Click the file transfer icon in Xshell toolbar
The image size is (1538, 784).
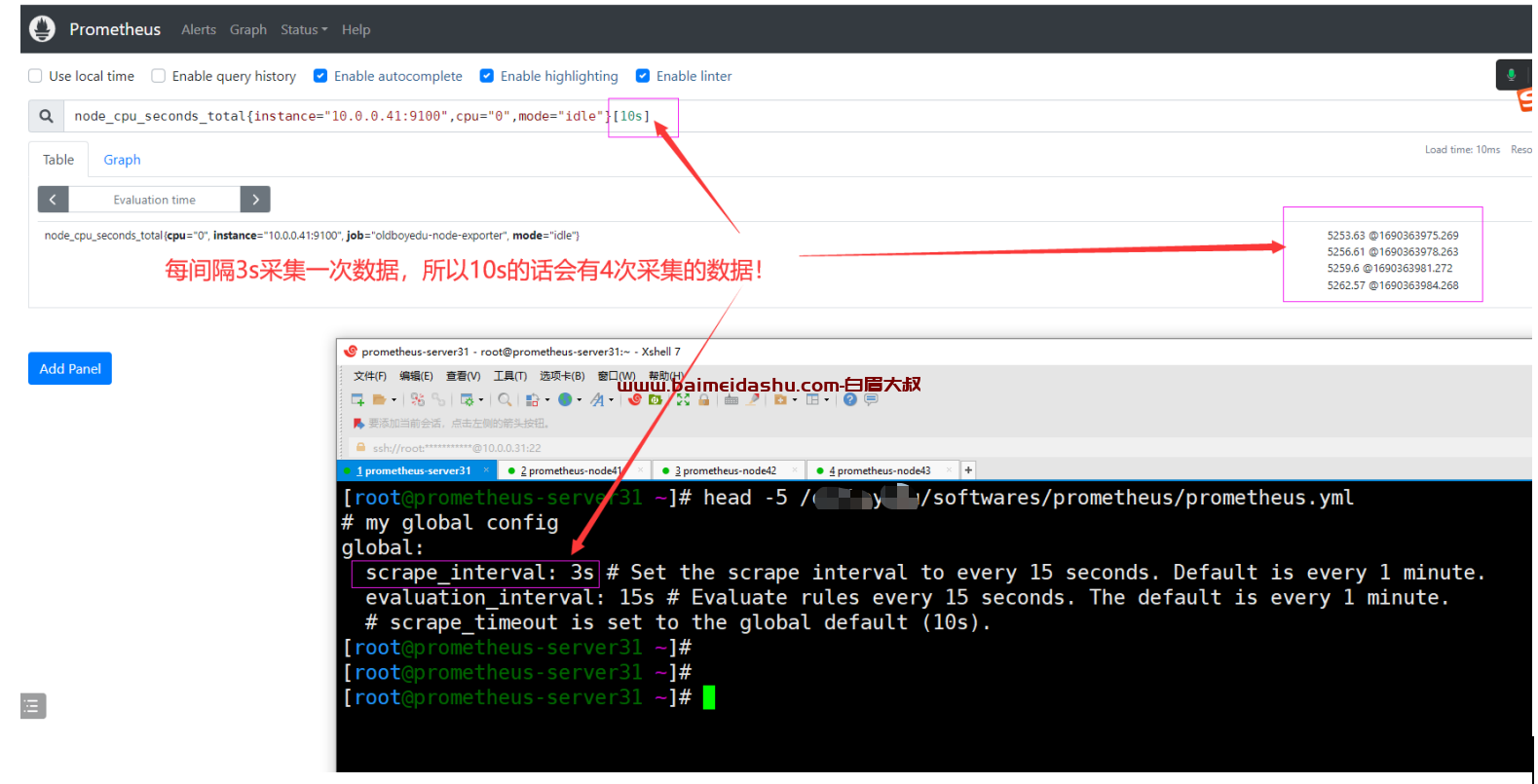[x=532, y=399]
